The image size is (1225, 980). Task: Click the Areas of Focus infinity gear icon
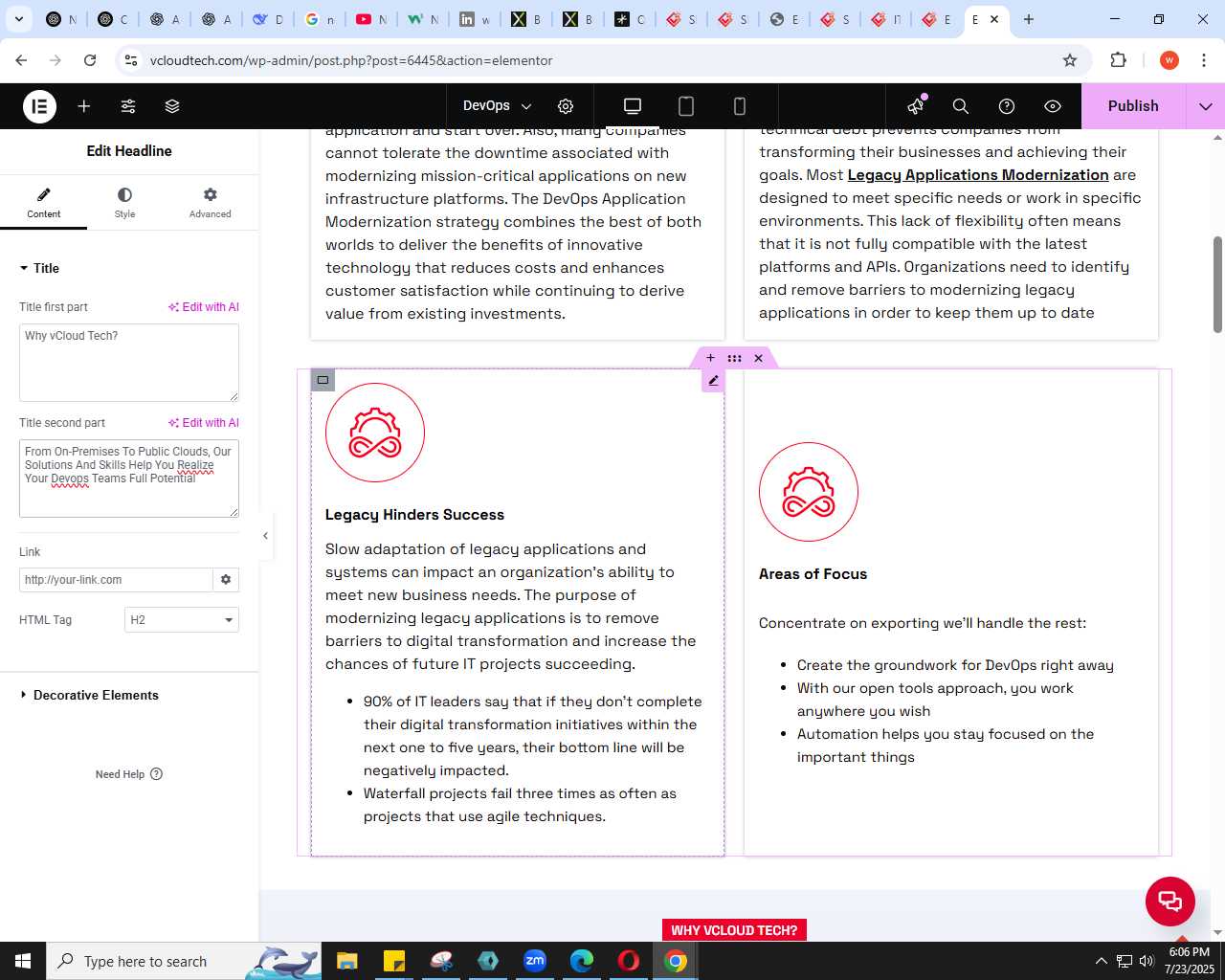[x=809, y=492]
